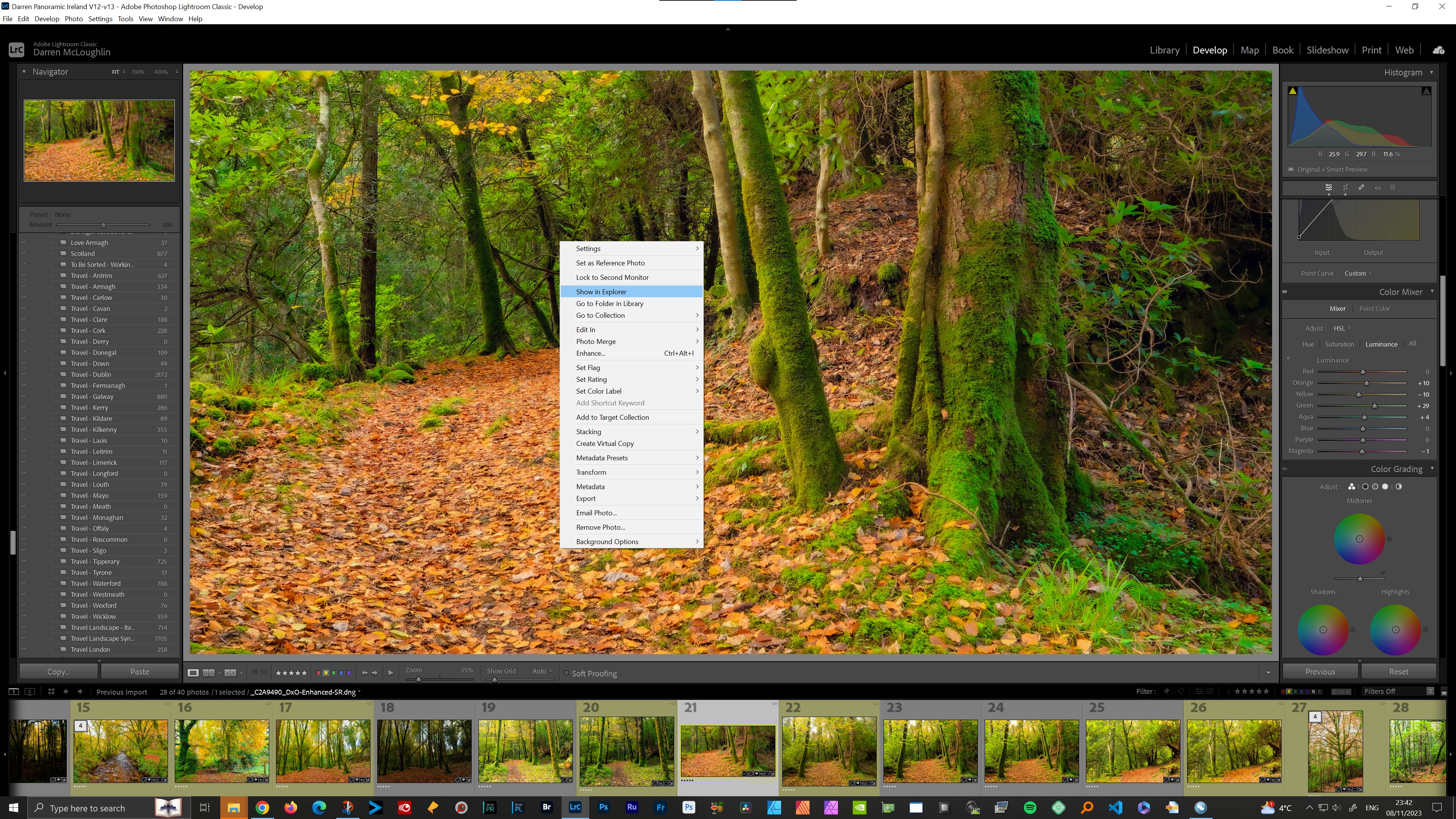This screenshot has height=819, width=1456.
Task: Switch to Loupe view in toolbar
Action: (x=193, y=673)
